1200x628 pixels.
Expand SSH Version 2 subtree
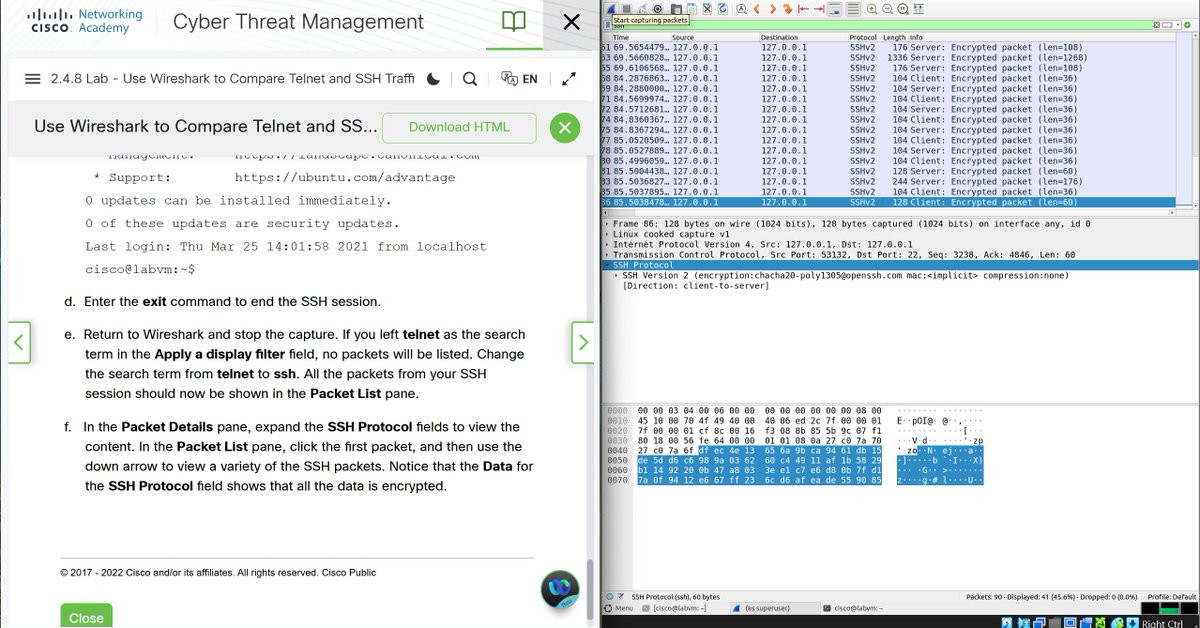click(x=617, y=275)
